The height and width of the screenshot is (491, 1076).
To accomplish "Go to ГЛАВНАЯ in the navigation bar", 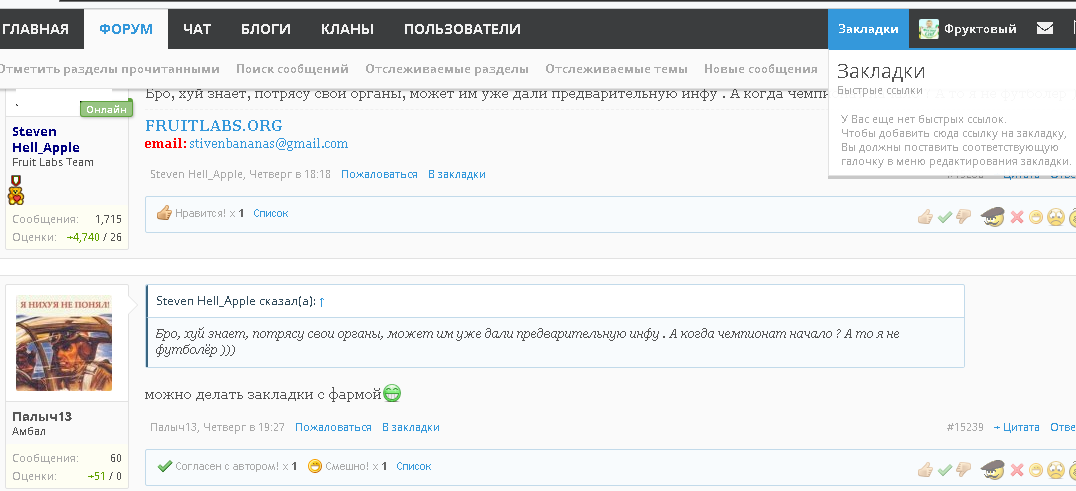I will (x=35, y=29).
